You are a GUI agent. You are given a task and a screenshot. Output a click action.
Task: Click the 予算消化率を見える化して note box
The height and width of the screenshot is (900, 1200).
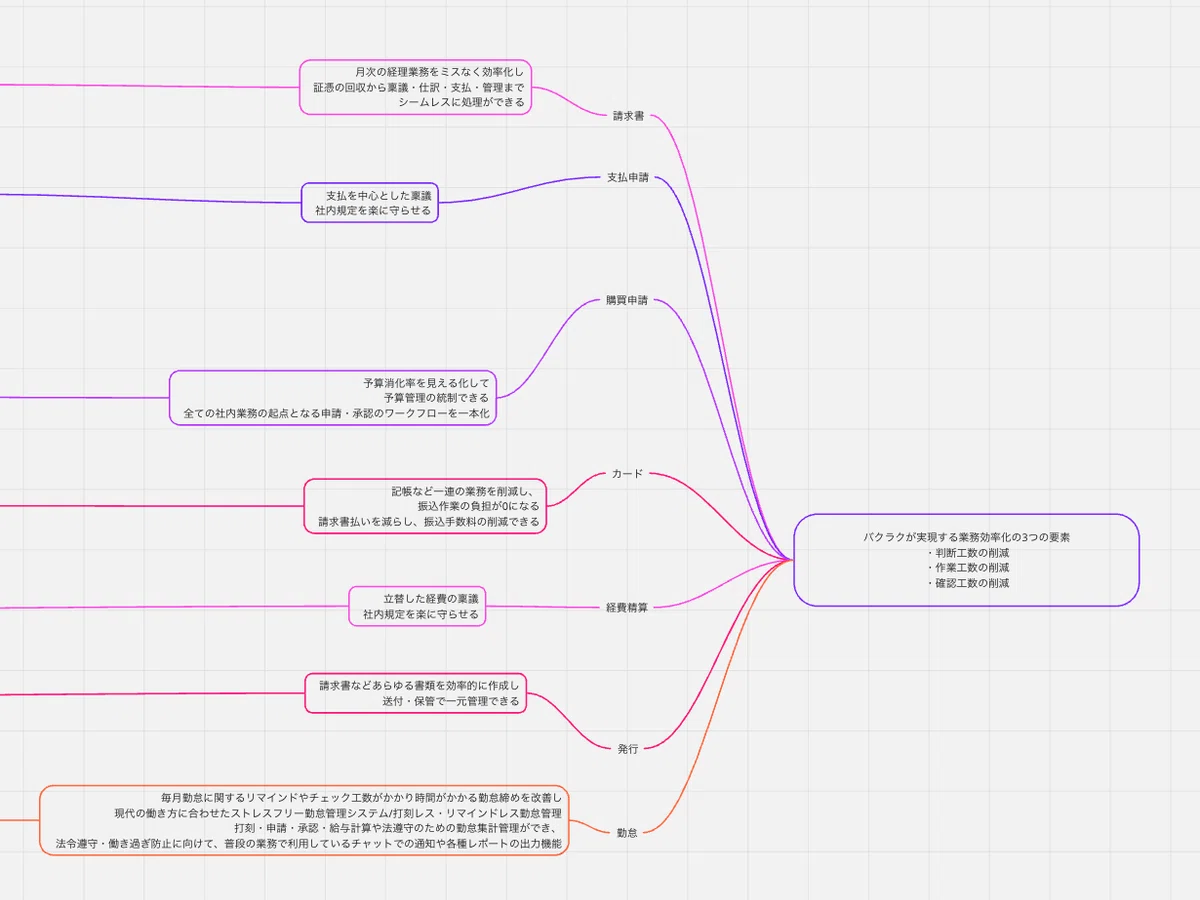(333, 398)
